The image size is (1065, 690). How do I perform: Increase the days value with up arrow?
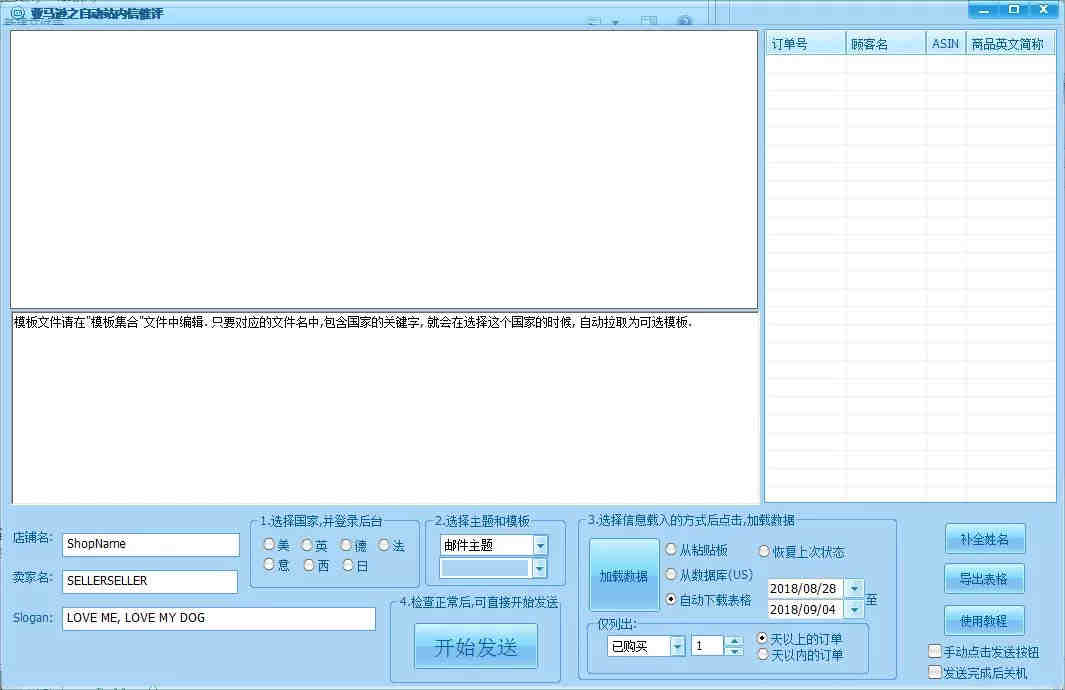(x=734, y=641)
